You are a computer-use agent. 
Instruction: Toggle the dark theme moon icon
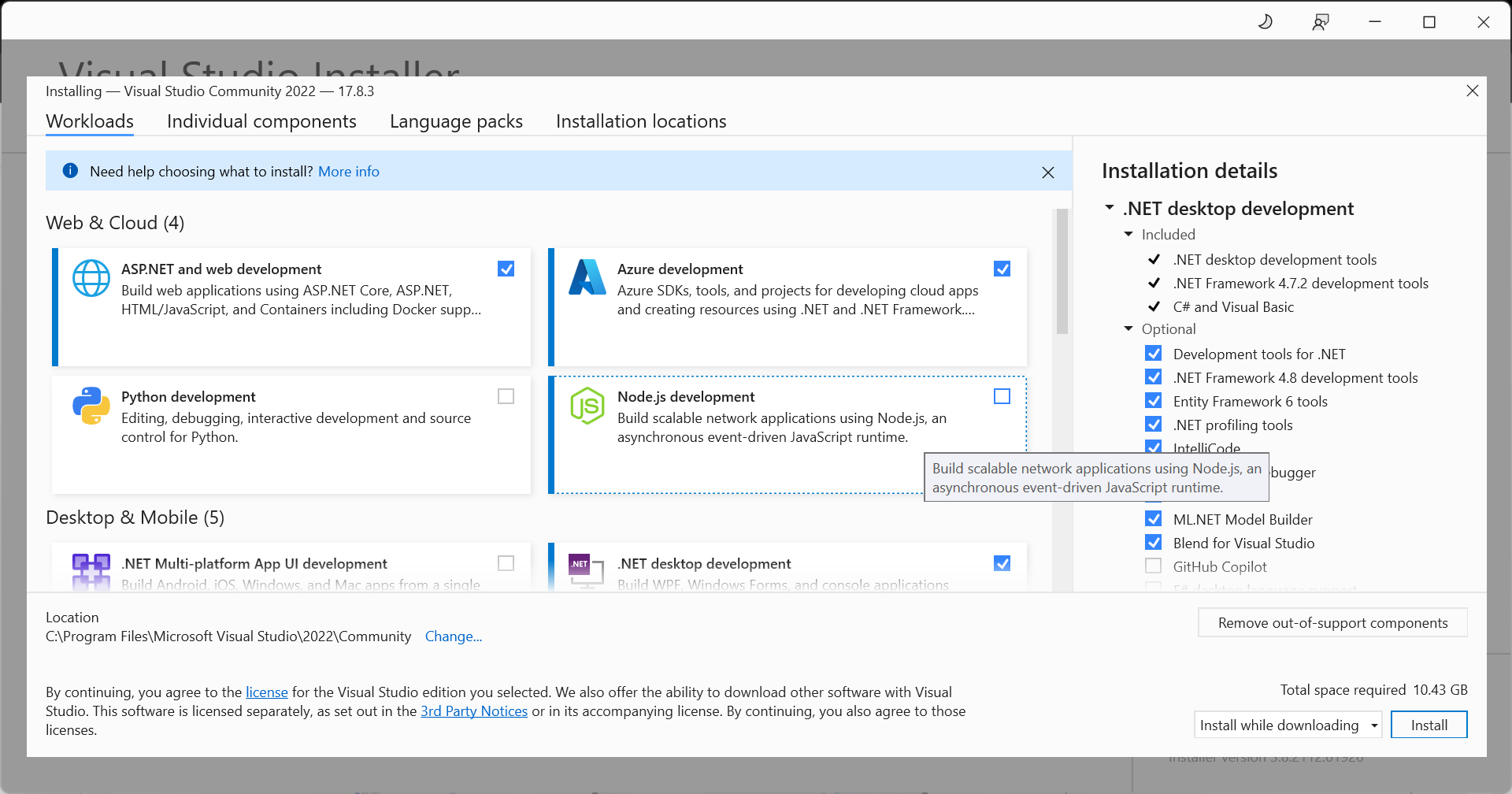point(1266,22)
